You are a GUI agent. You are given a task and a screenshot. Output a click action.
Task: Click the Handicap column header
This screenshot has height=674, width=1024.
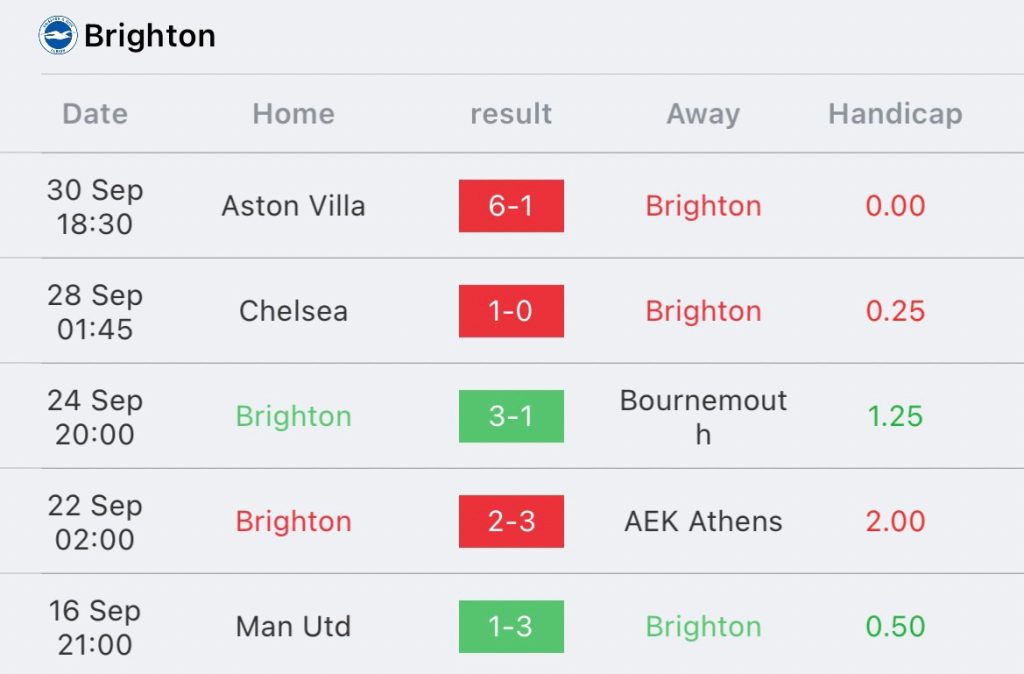pos(895,114)
